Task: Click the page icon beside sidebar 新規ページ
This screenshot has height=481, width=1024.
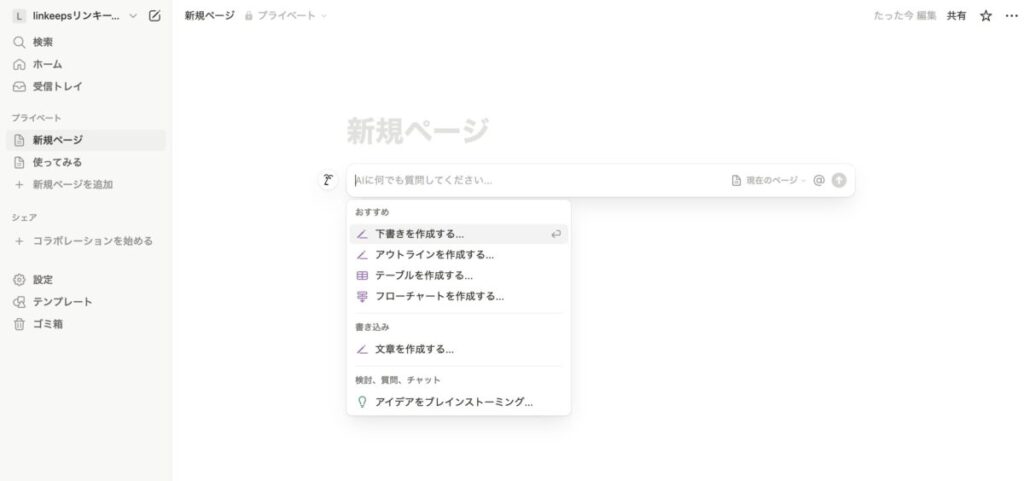Action: pos(20,140)
